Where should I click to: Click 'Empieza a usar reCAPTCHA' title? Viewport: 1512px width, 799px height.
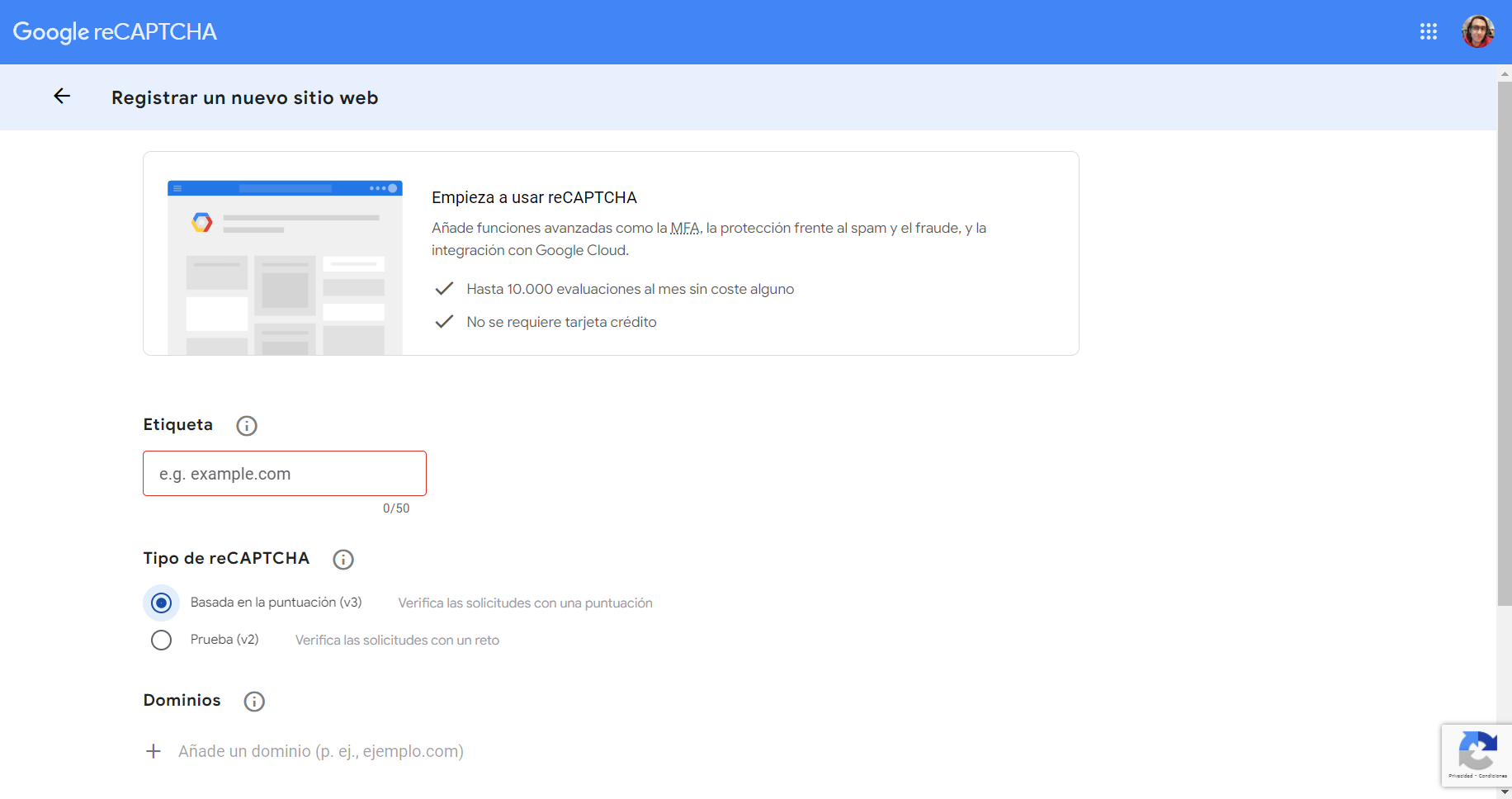pos(534,197)
